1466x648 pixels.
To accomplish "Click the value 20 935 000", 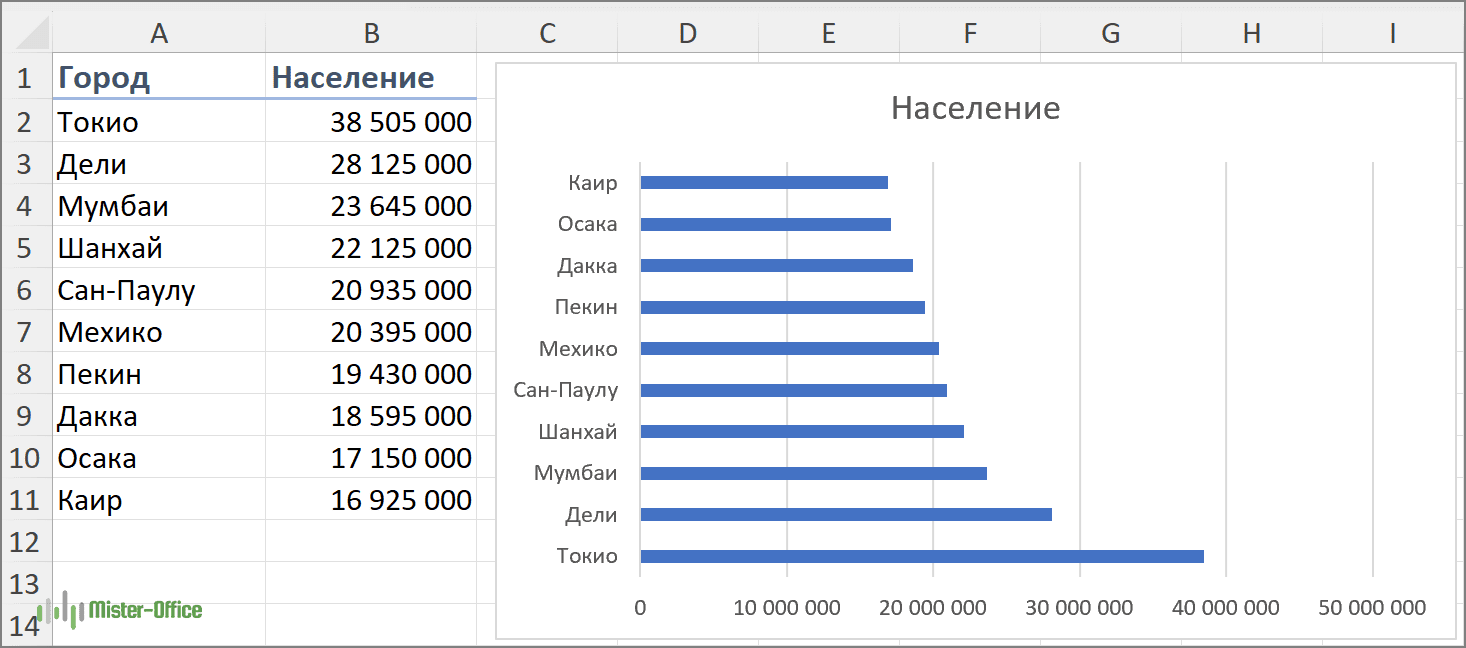I will [401, 290].
